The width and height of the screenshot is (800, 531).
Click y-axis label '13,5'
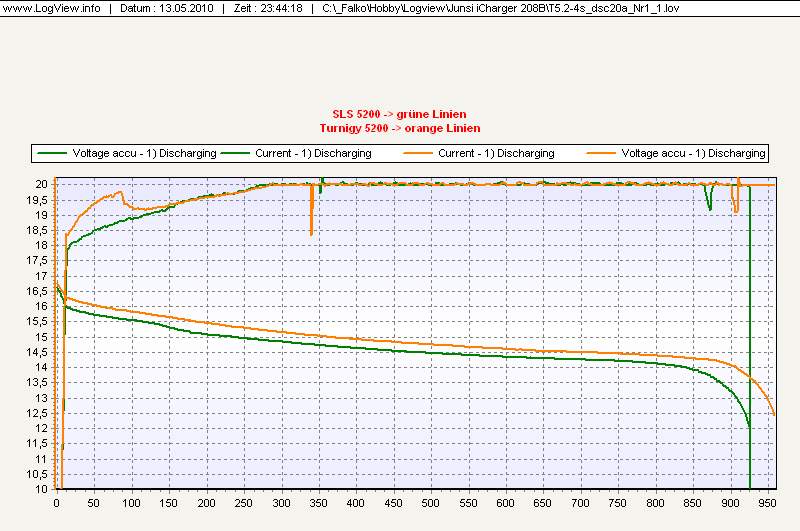[37, 383]
